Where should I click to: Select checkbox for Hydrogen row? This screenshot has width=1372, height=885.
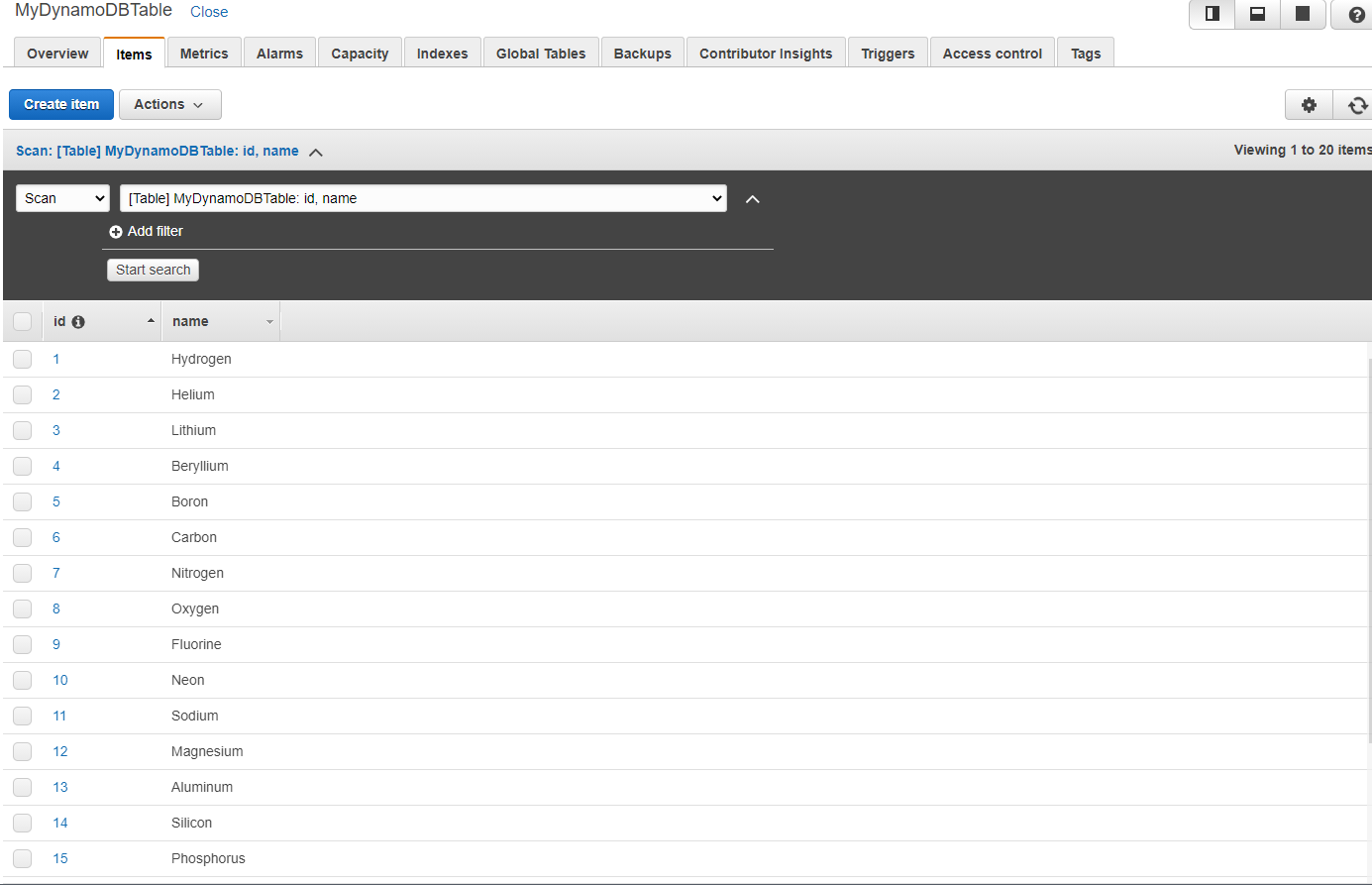point(22,359)
